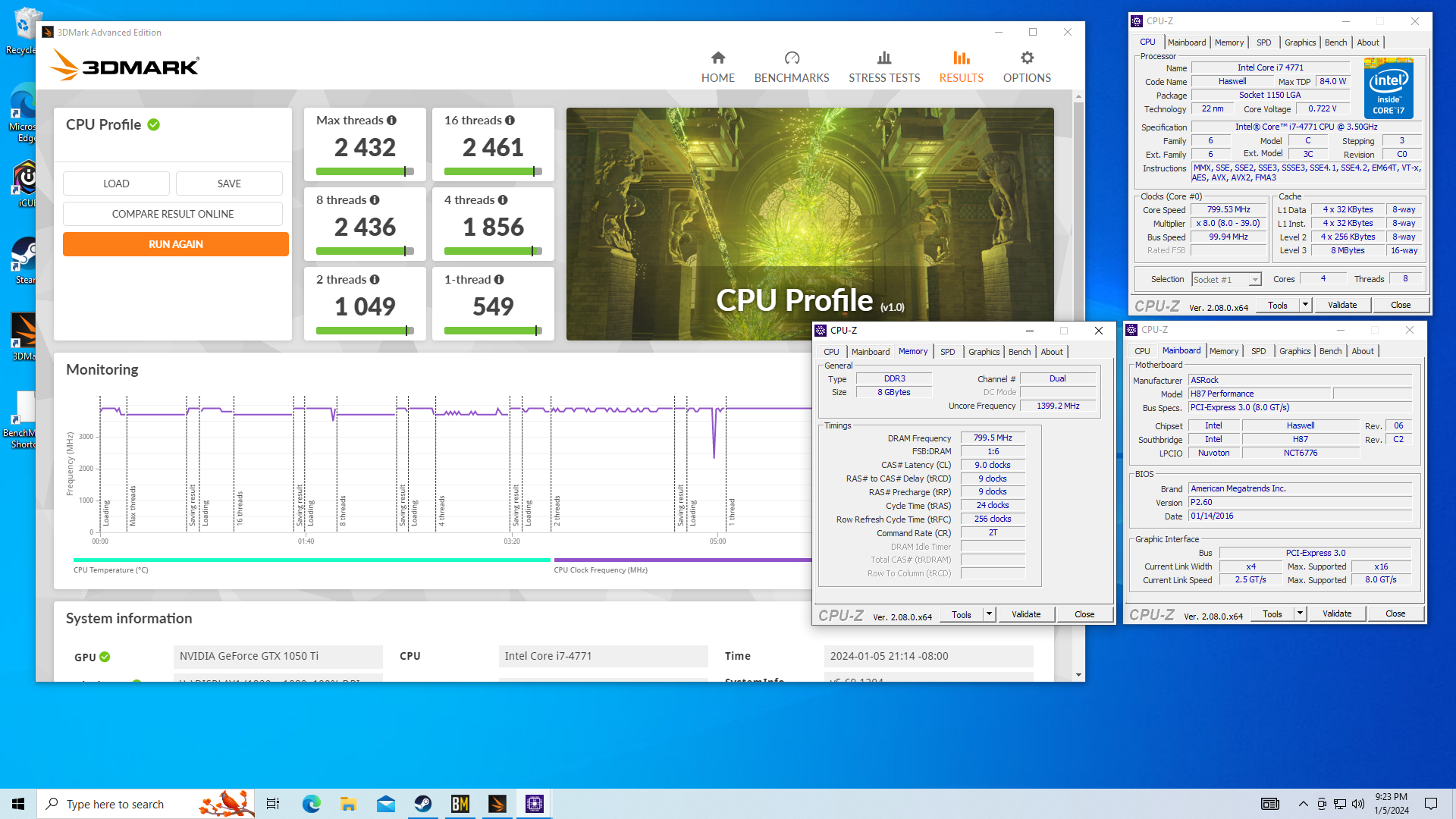Open the notification center icon
Screen dimensions: 1456x819
coord(1431,804)
